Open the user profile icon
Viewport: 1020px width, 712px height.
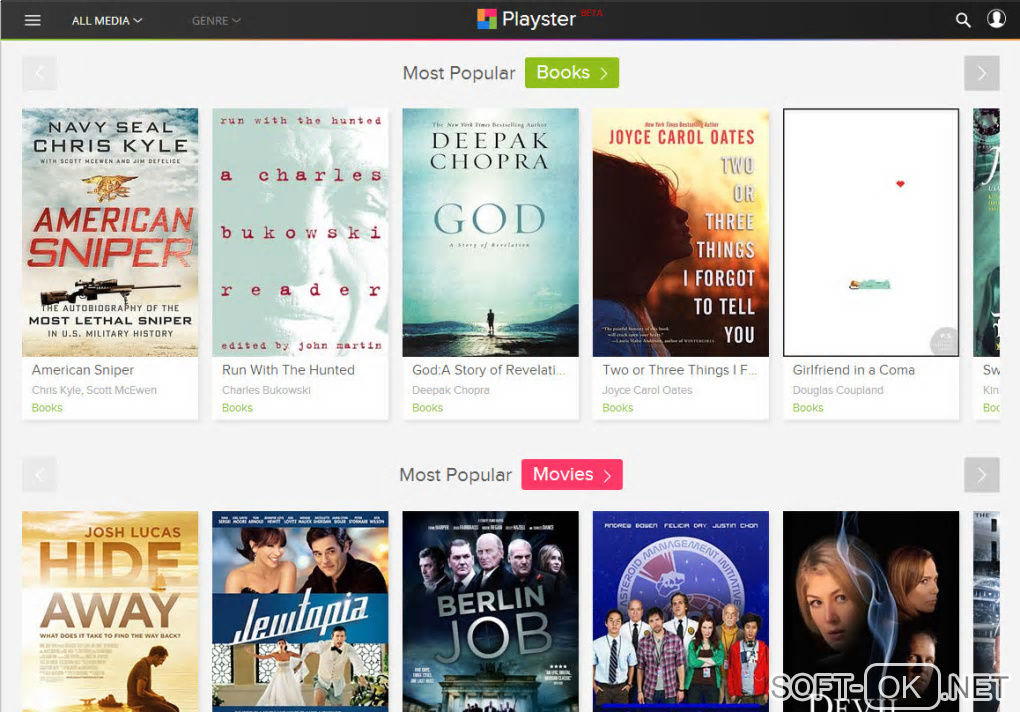996,18
